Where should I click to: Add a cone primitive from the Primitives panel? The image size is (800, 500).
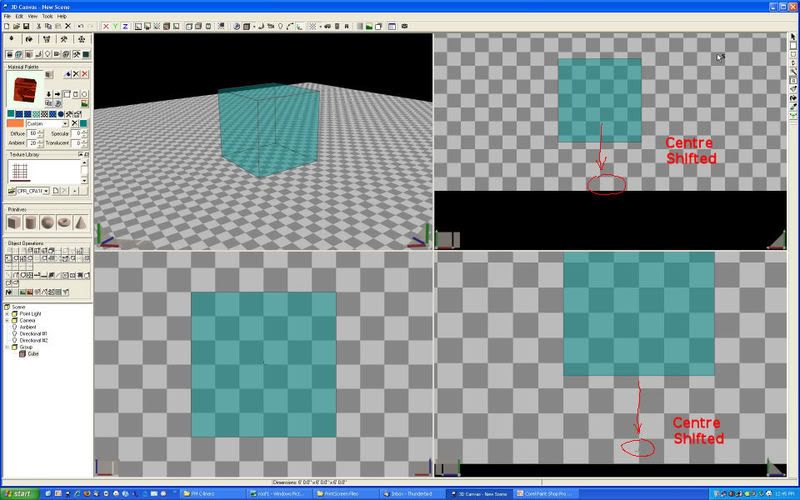pos(81,222)
